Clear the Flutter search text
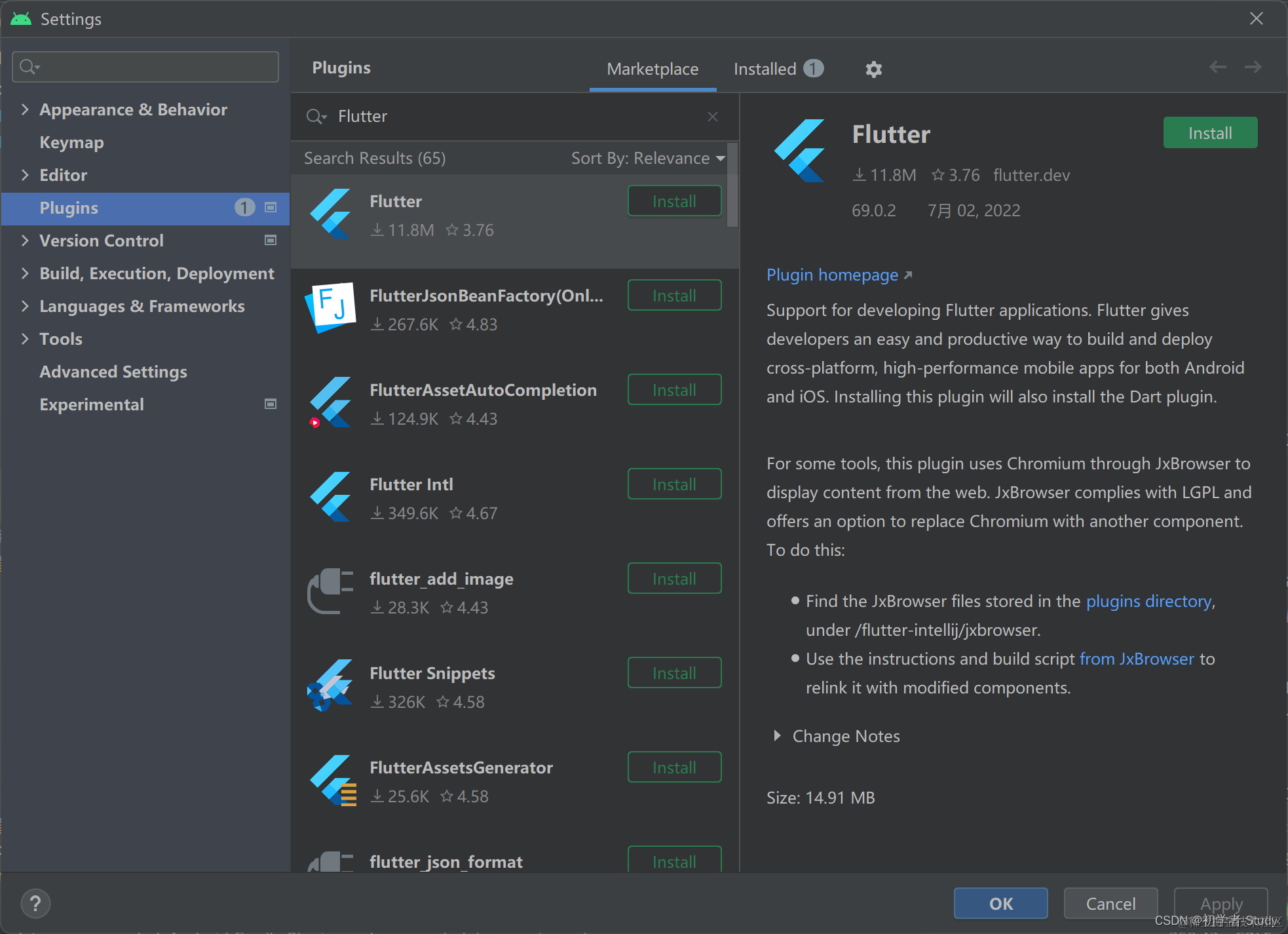 [x=713, y=117]
